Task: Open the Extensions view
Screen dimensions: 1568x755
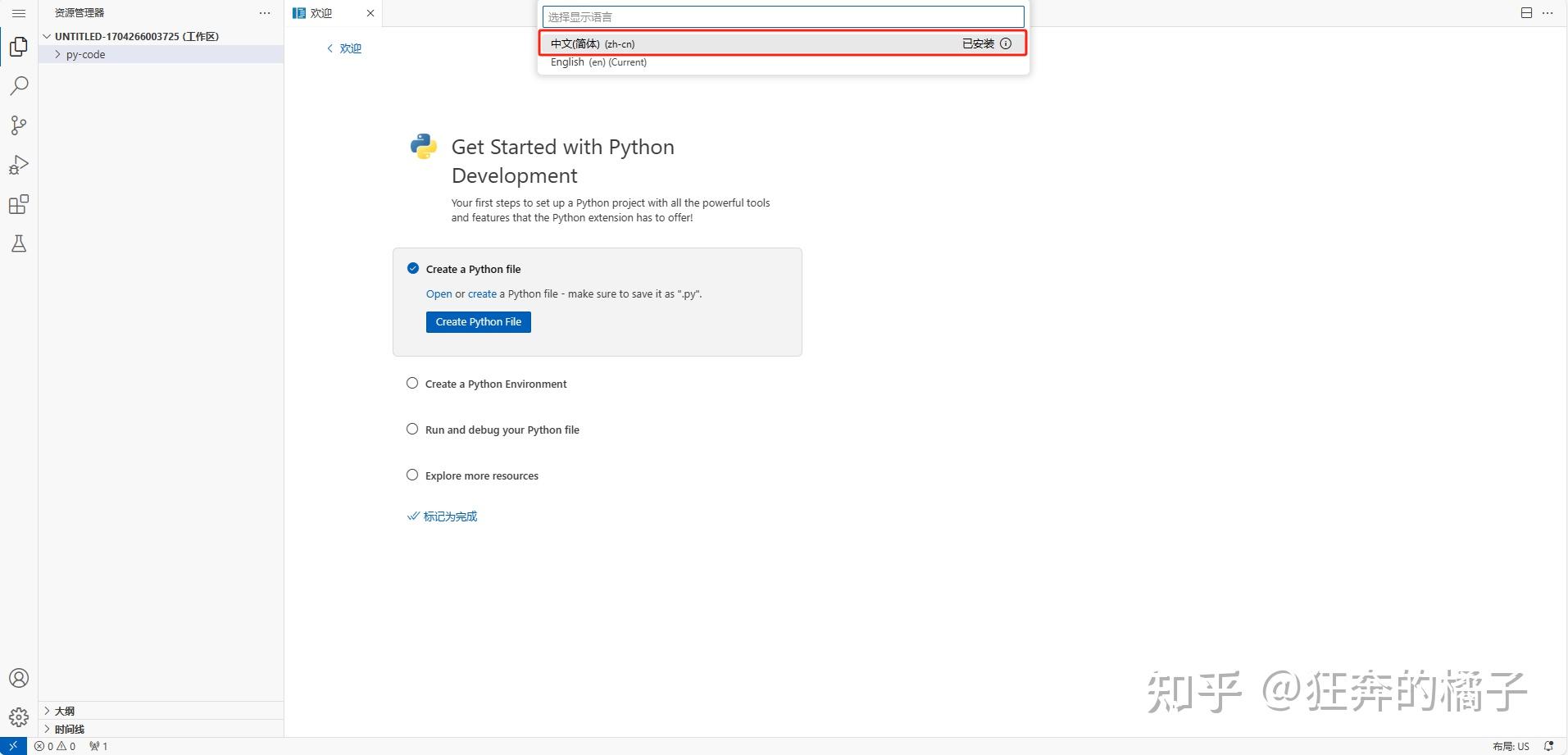Action: tap(18, 204)
